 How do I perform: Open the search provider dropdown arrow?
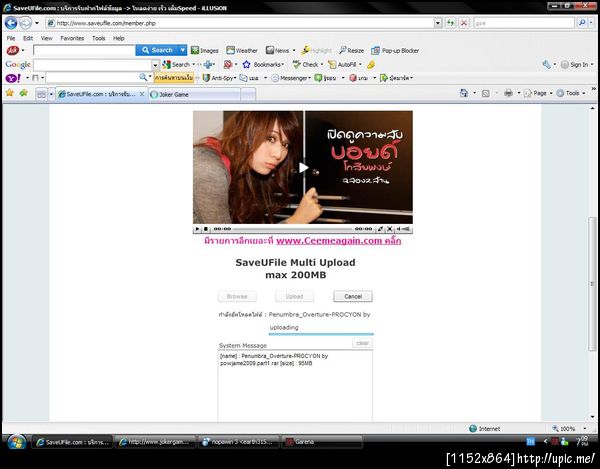click(591, 23)
